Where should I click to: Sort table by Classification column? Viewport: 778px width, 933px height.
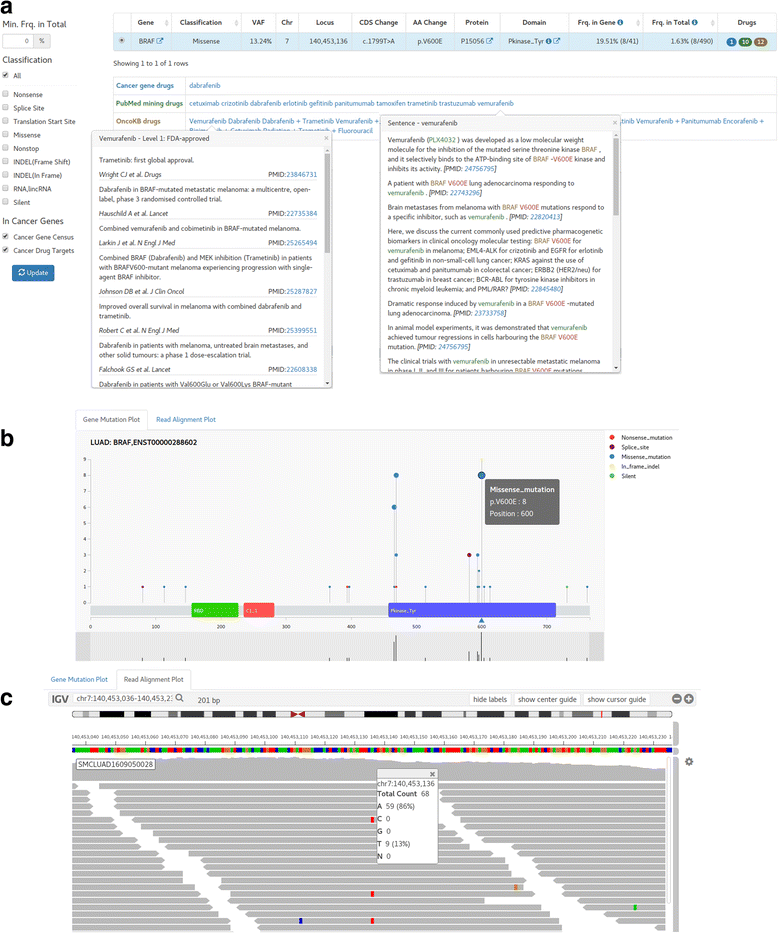click(207, 23)
